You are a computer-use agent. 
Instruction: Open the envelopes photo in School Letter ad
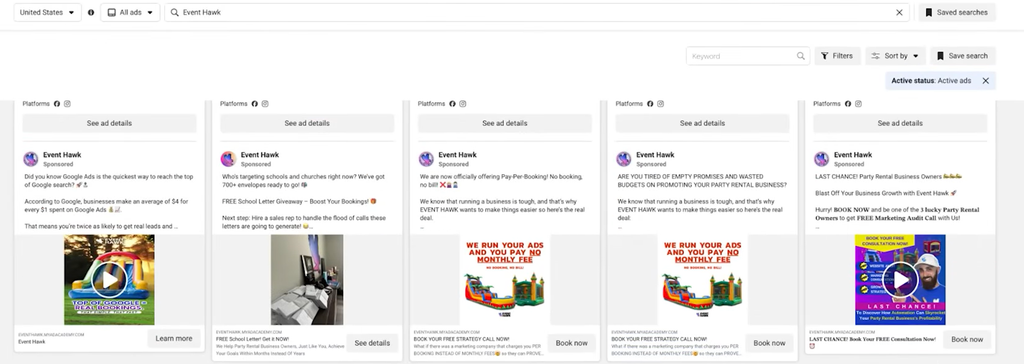point(307,280)
